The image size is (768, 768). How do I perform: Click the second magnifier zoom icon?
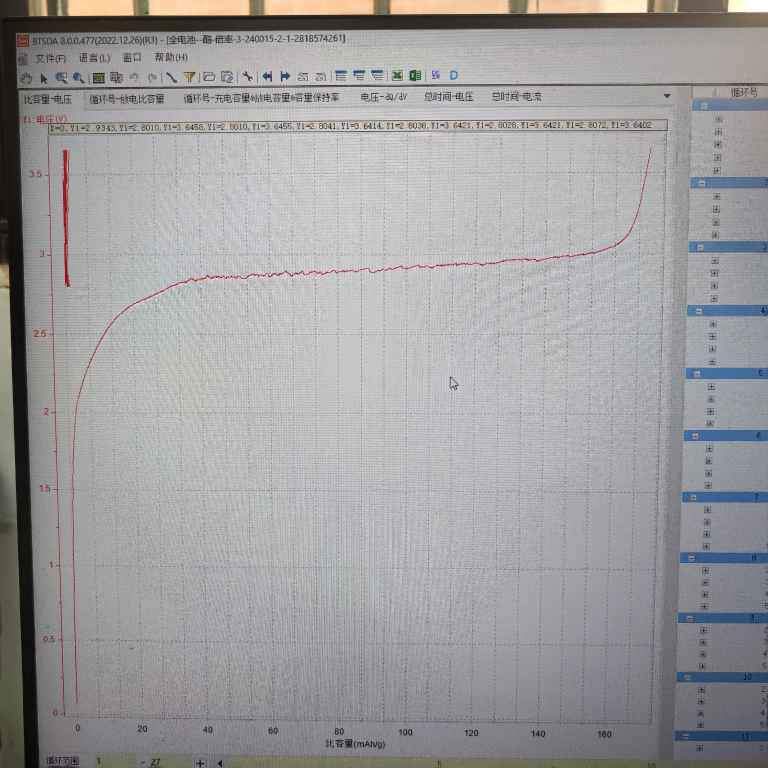click(78, 77)
